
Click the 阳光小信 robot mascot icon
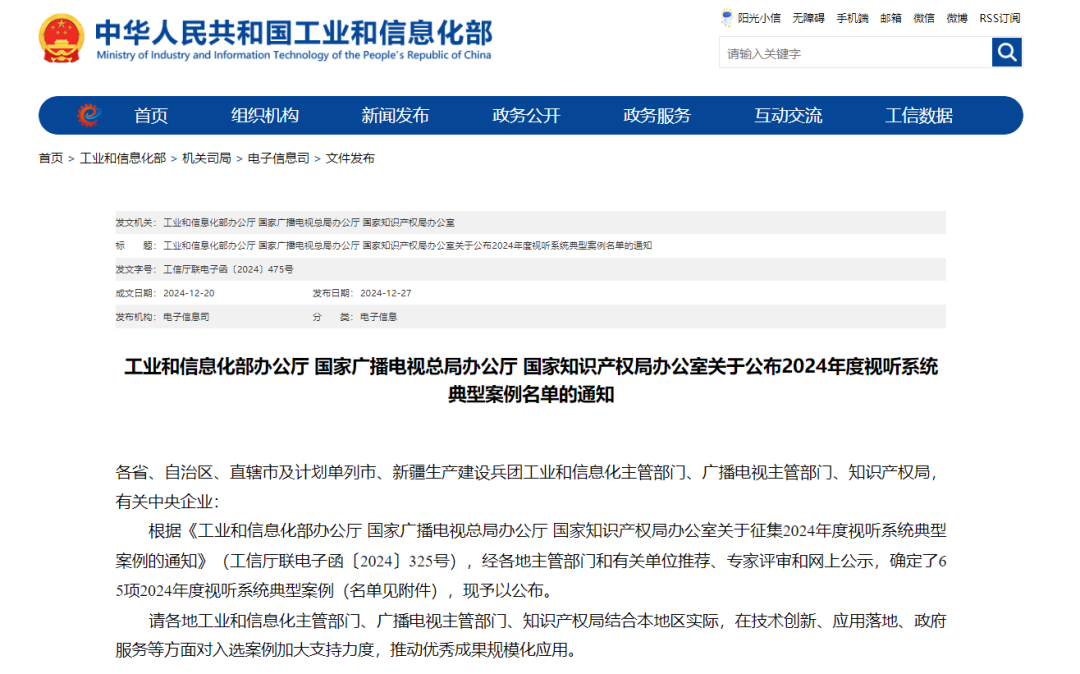[727, 17]
